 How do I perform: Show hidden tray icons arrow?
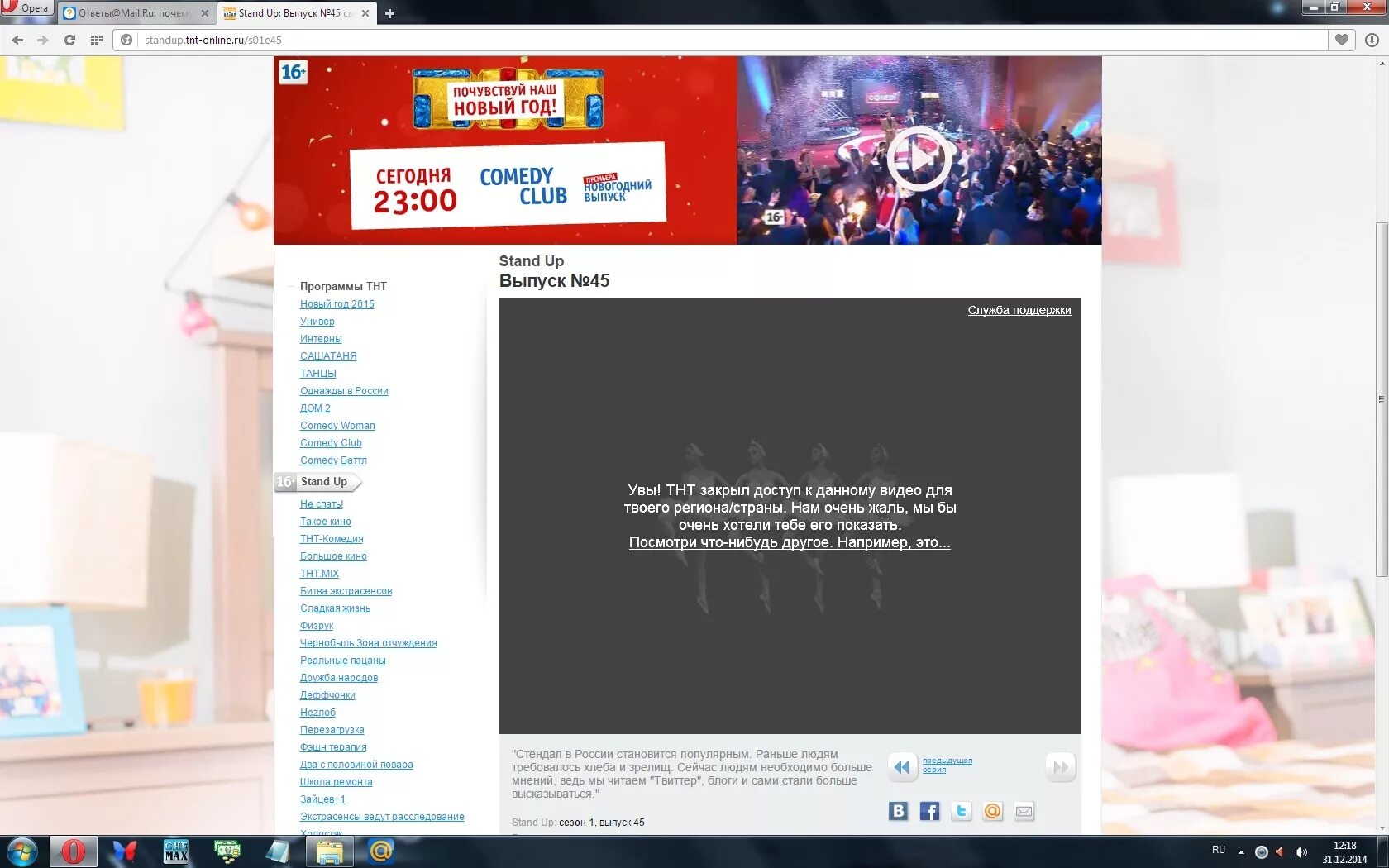[x=1241, y=852]
